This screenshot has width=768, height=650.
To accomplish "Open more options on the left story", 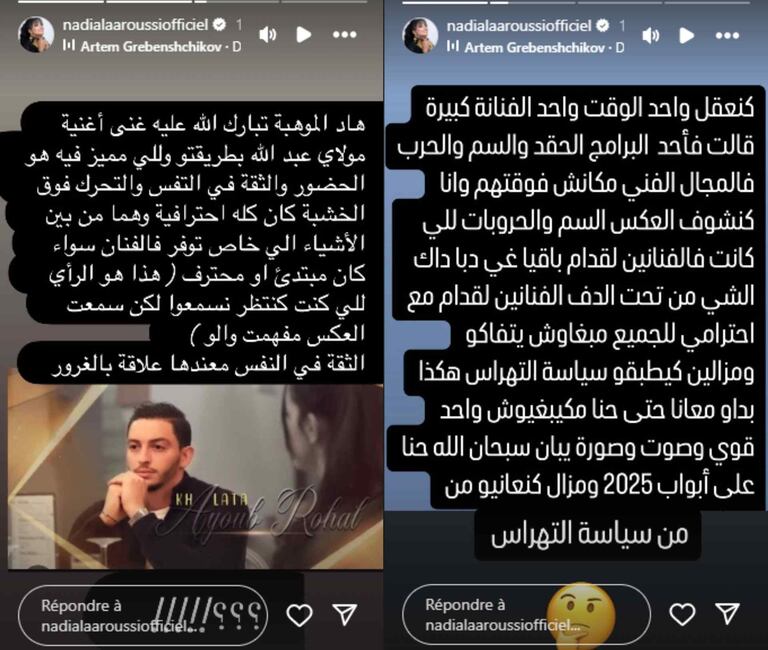I will (x=344, y=34).
